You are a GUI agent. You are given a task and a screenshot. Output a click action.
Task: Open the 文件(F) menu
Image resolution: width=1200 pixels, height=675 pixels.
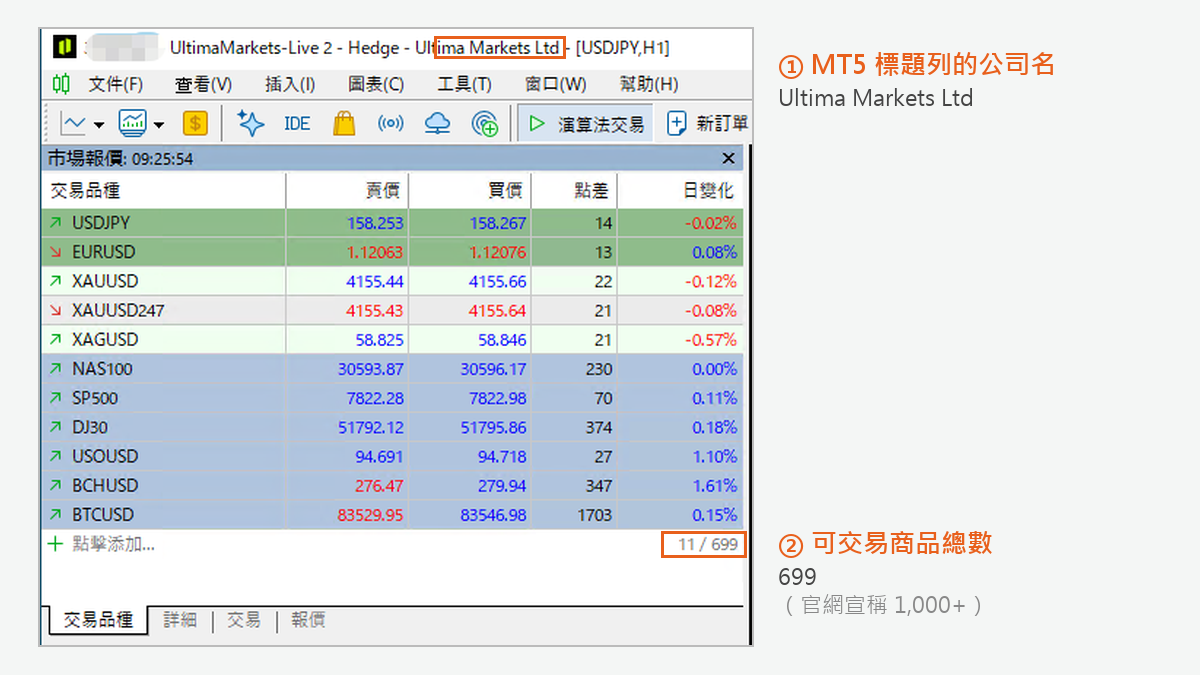116,84
